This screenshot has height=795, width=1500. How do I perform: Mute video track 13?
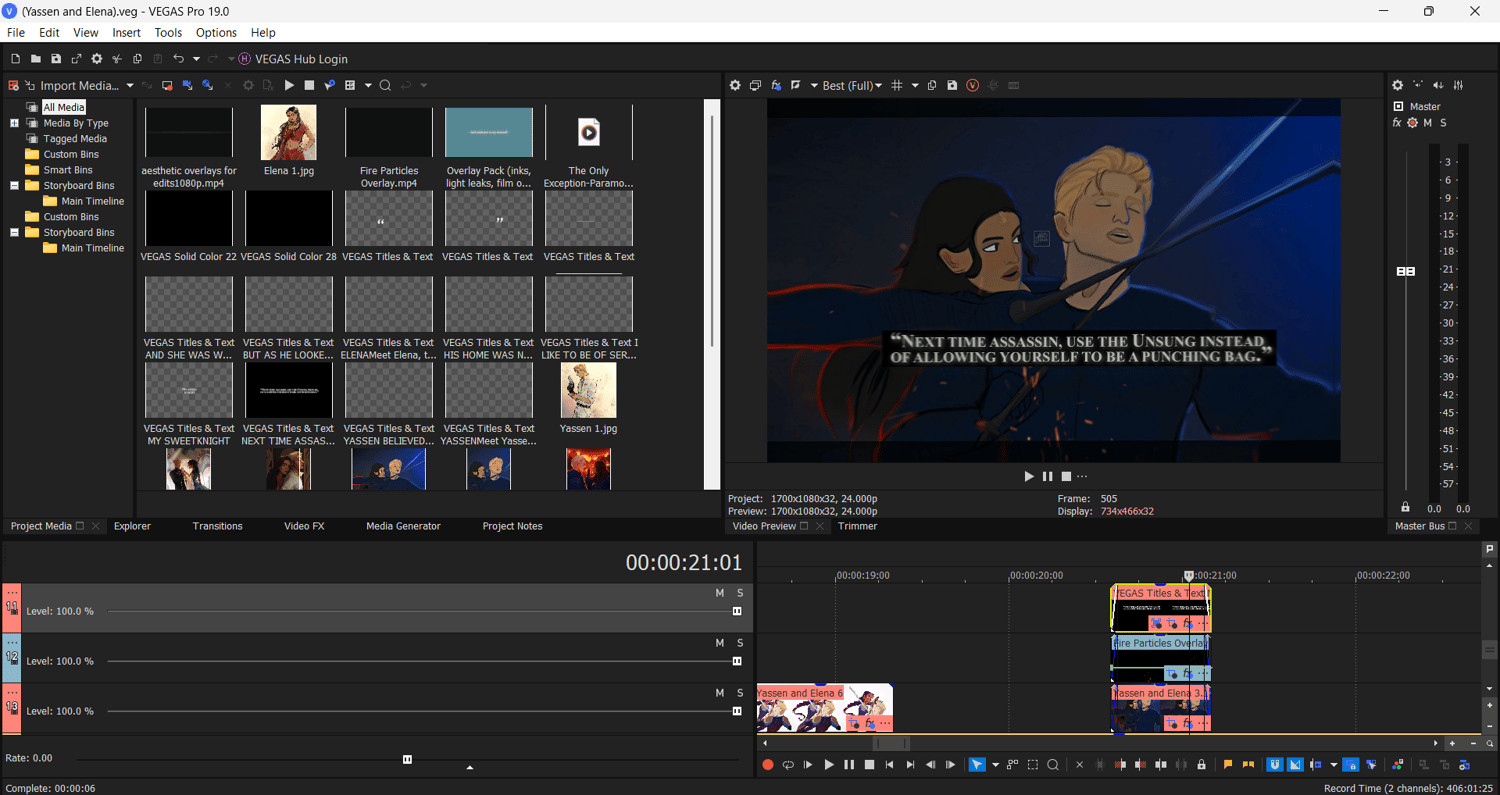(719, 693)
